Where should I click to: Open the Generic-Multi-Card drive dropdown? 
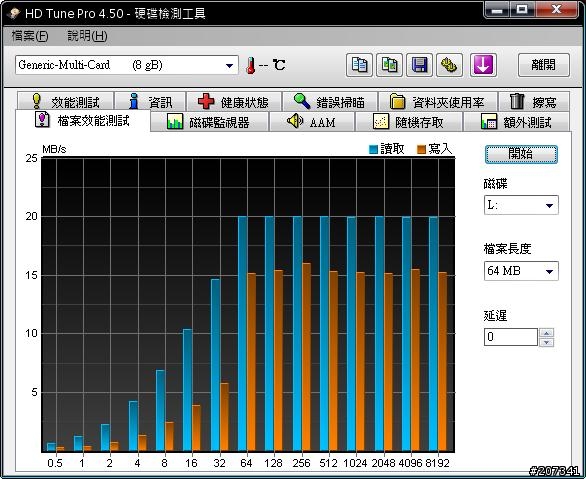[127, 65]
